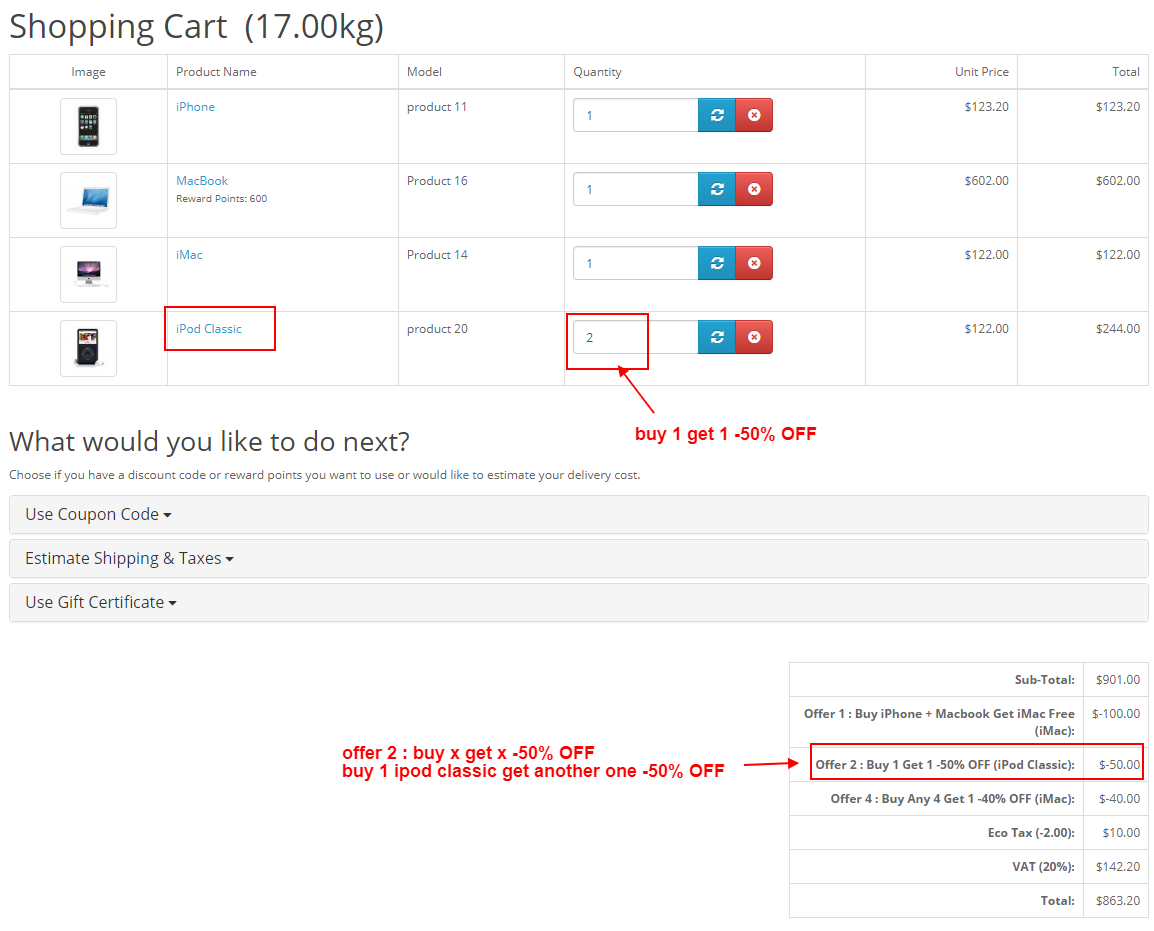Select the Sub-Total amount $901.00
The width and height of the screenshot is (1154, 931).
[x=1117, y=680]
